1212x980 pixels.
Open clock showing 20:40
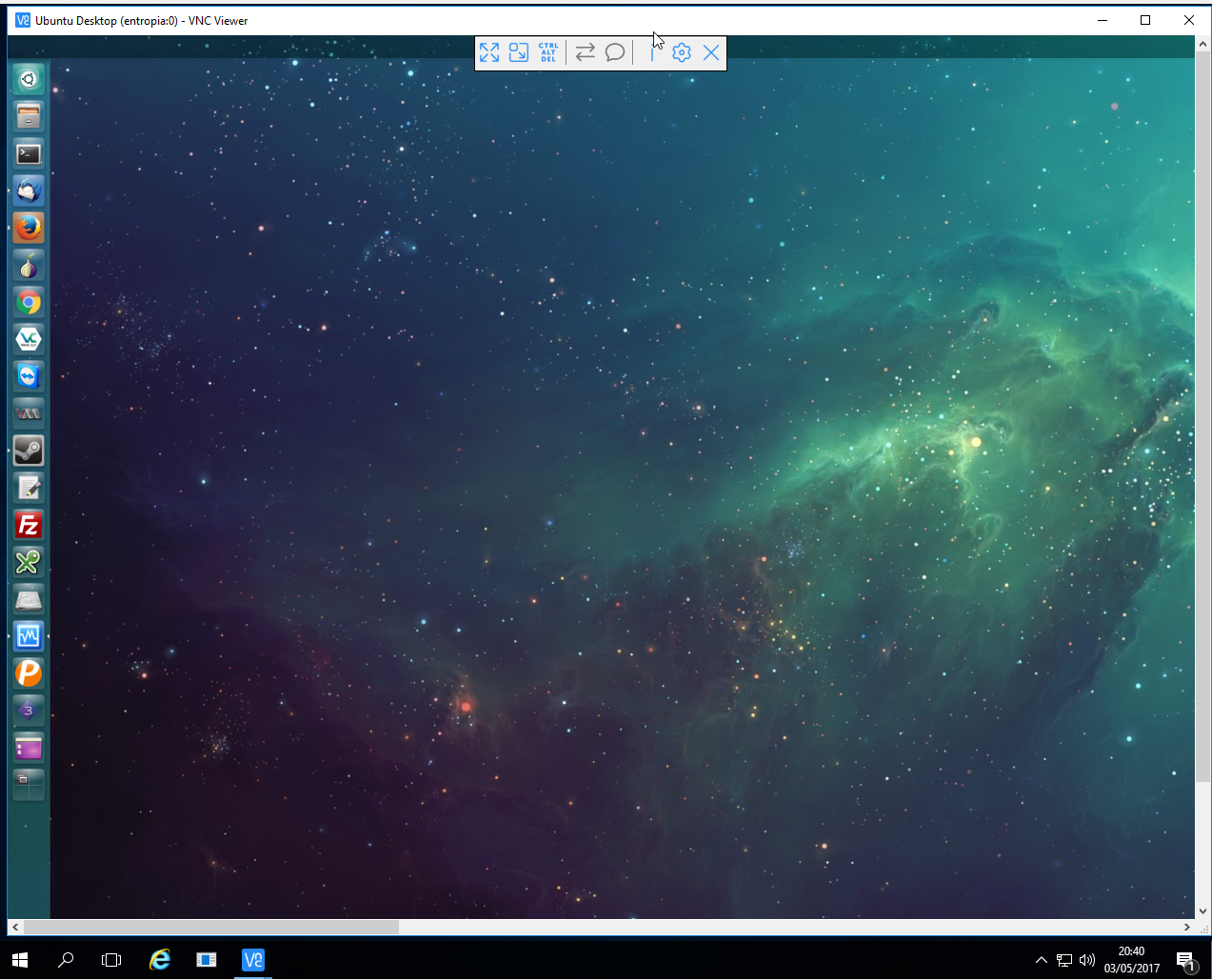tap(1132, 960)
